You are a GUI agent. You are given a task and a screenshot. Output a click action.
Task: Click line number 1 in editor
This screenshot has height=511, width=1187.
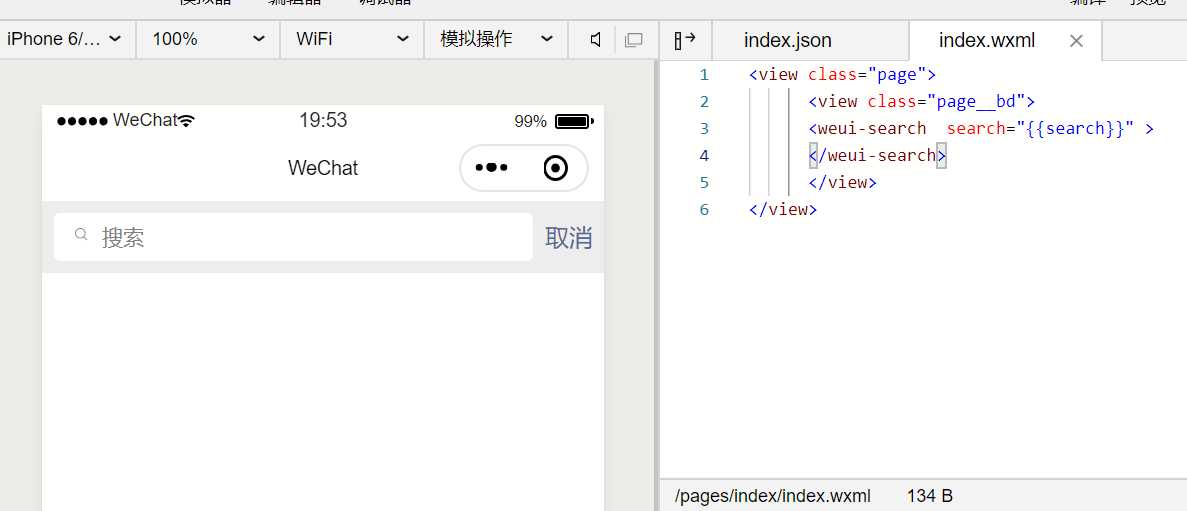coord(704,75)
